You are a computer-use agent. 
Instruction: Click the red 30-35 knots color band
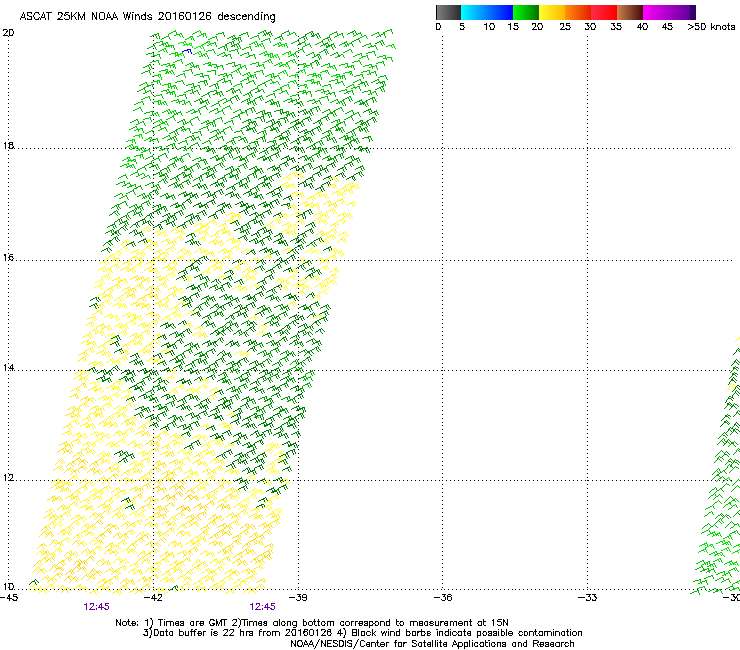(604, 12)
